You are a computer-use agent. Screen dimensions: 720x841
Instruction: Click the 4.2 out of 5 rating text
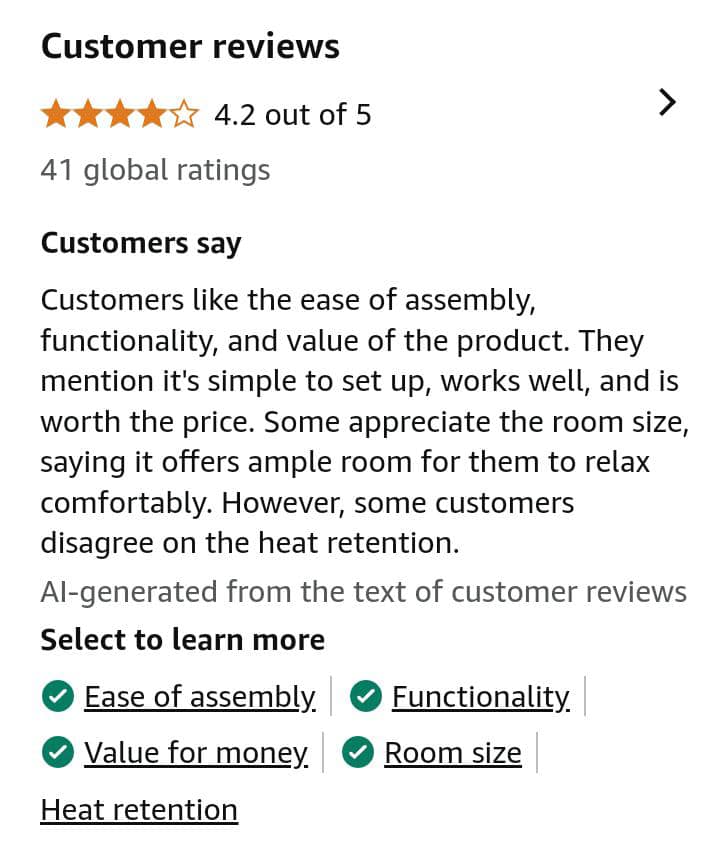pyautogui.click(x=292, y=115)
